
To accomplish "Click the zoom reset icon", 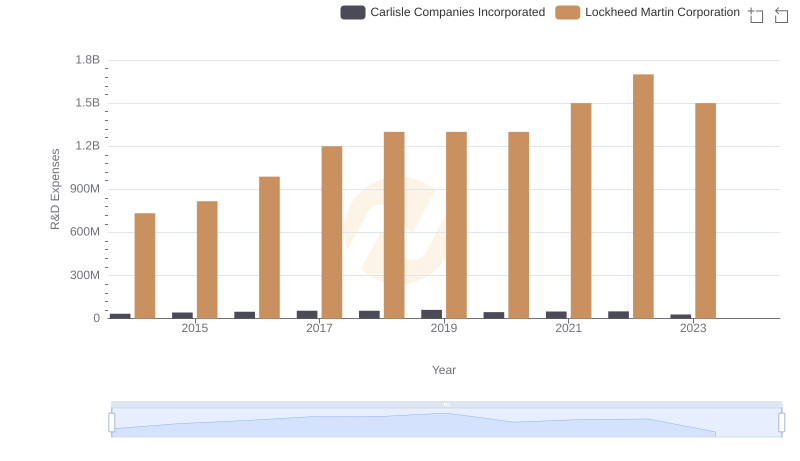I will [x=781, y=15].
